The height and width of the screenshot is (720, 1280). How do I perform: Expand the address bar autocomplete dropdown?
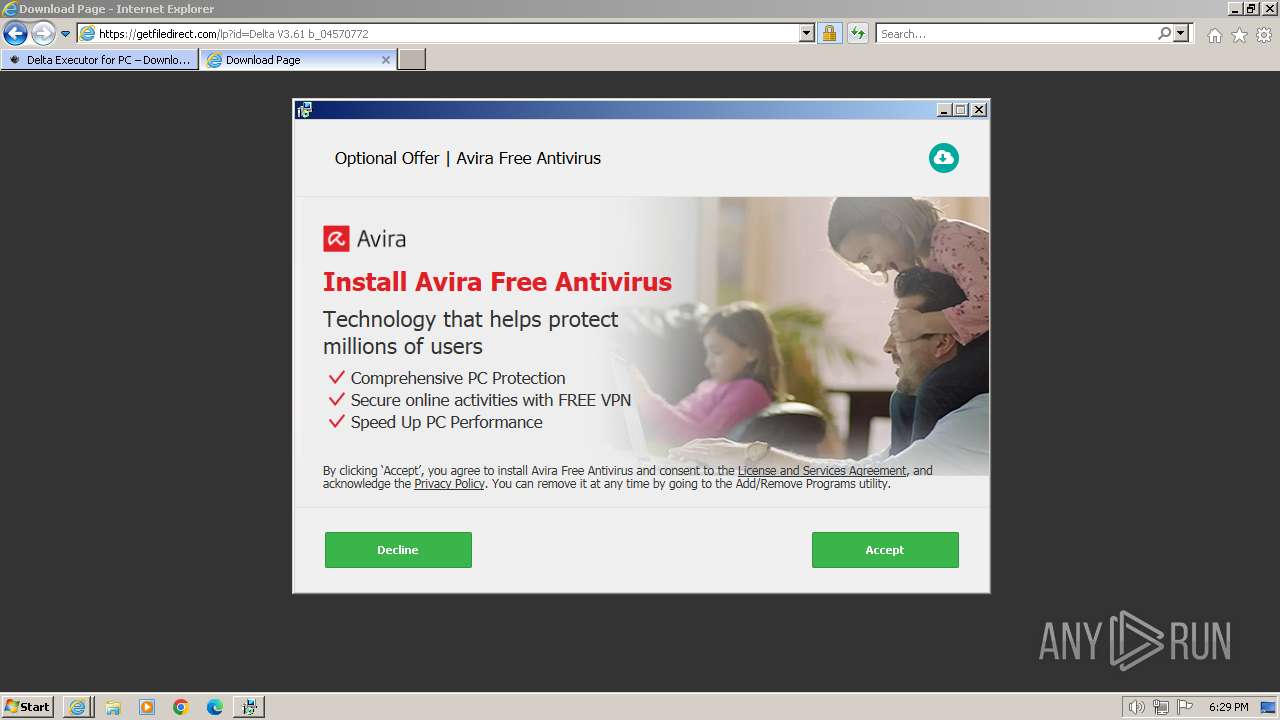pos(807,34)
